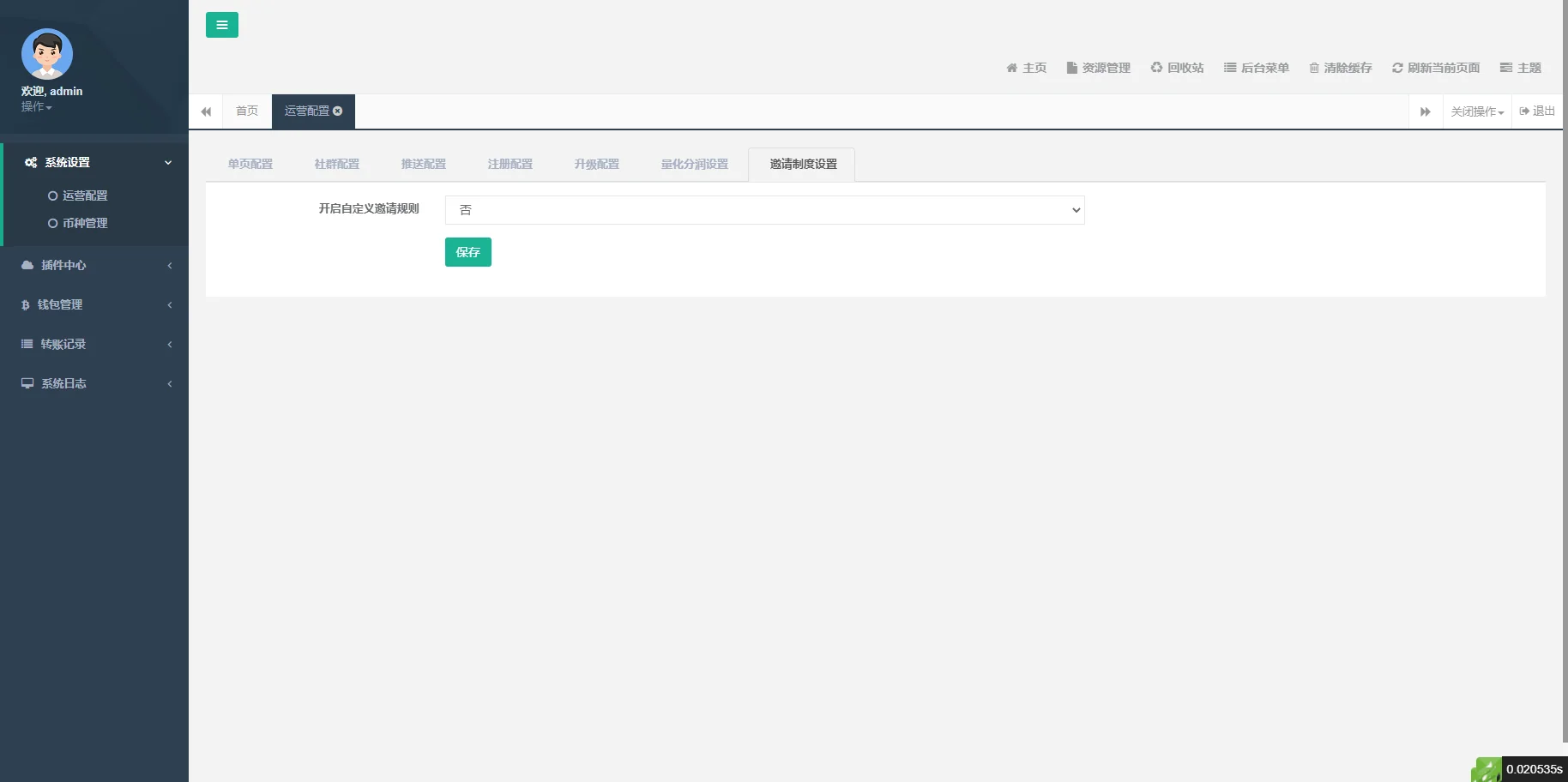
Task: Close the 运营配置 tab with x icon
Action: point(338,111)
